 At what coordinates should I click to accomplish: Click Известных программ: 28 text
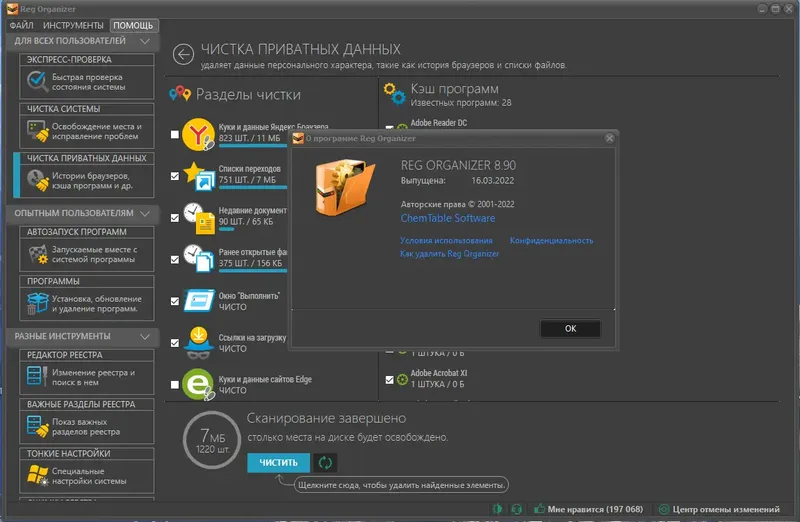point(461,103)
